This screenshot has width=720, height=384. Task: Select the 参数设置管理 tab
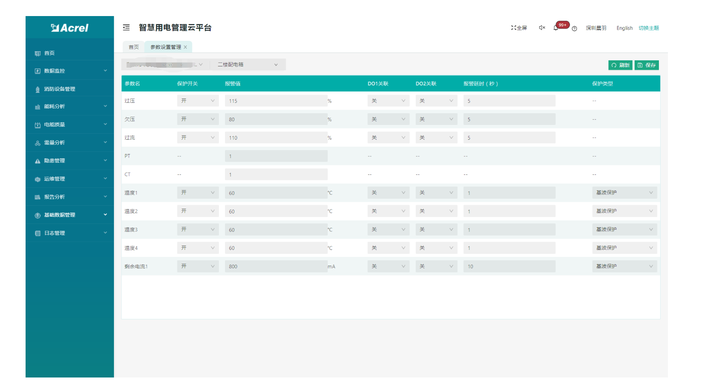[x=166, y=47]
